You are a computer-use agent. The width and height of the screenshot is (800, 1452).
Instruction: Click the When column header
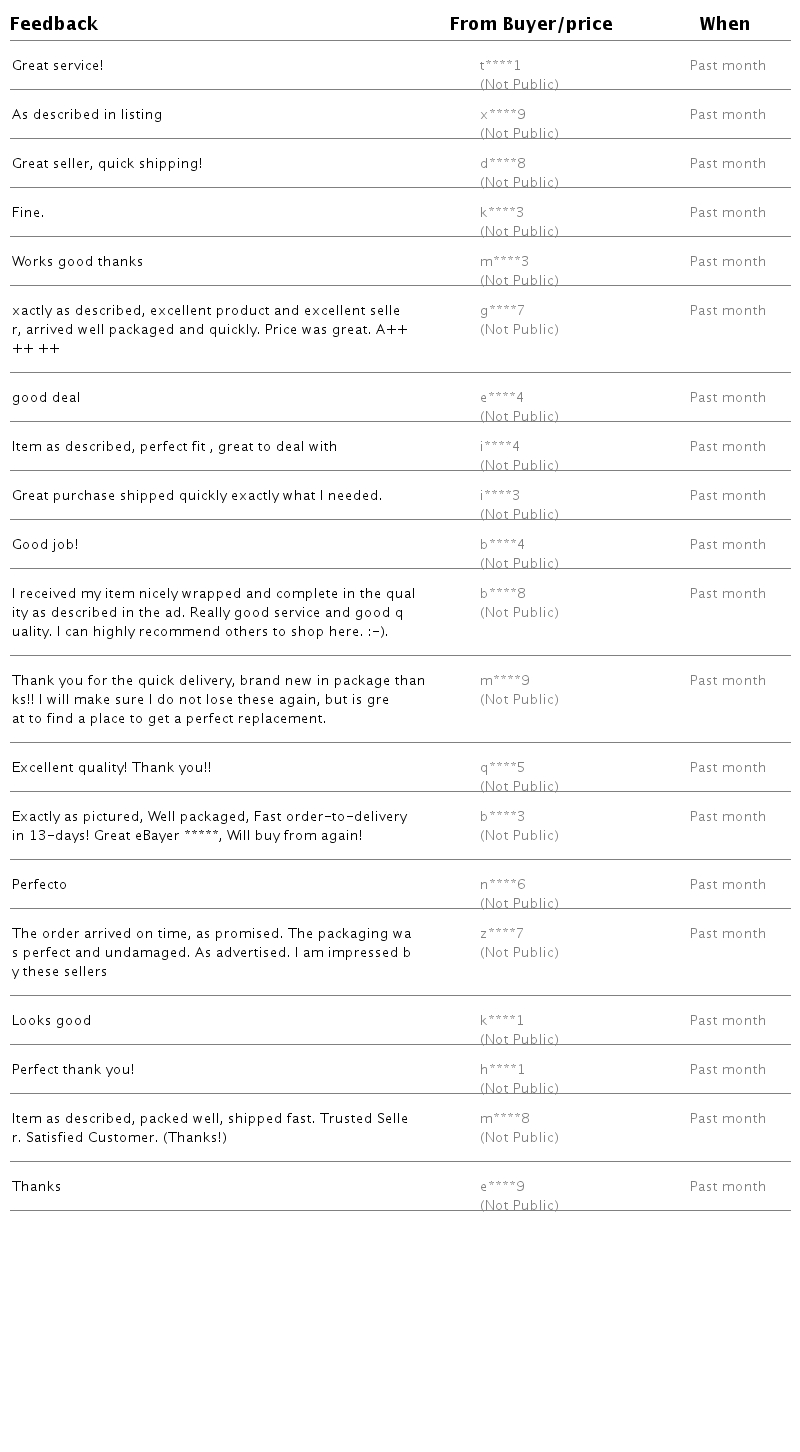[724, 24]
